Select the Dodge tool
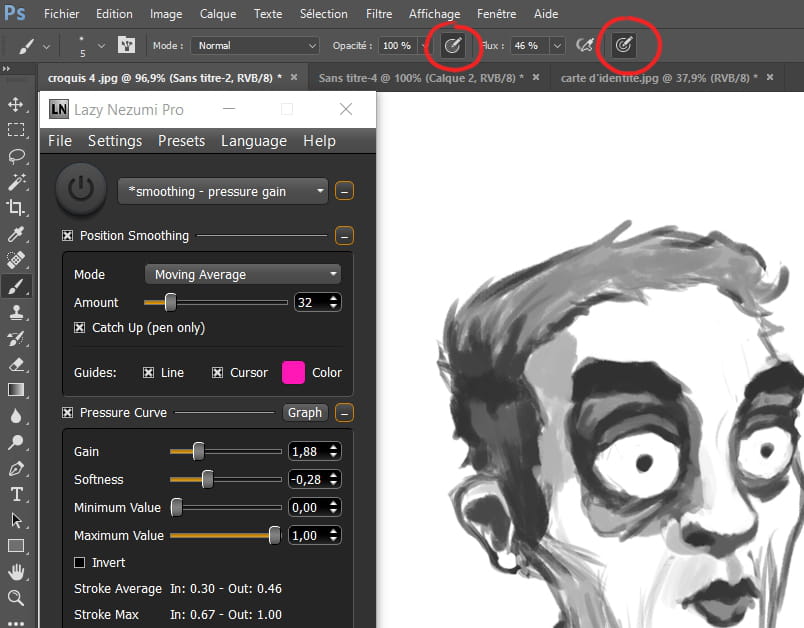804x628 pixels. [x=16, y=442]
